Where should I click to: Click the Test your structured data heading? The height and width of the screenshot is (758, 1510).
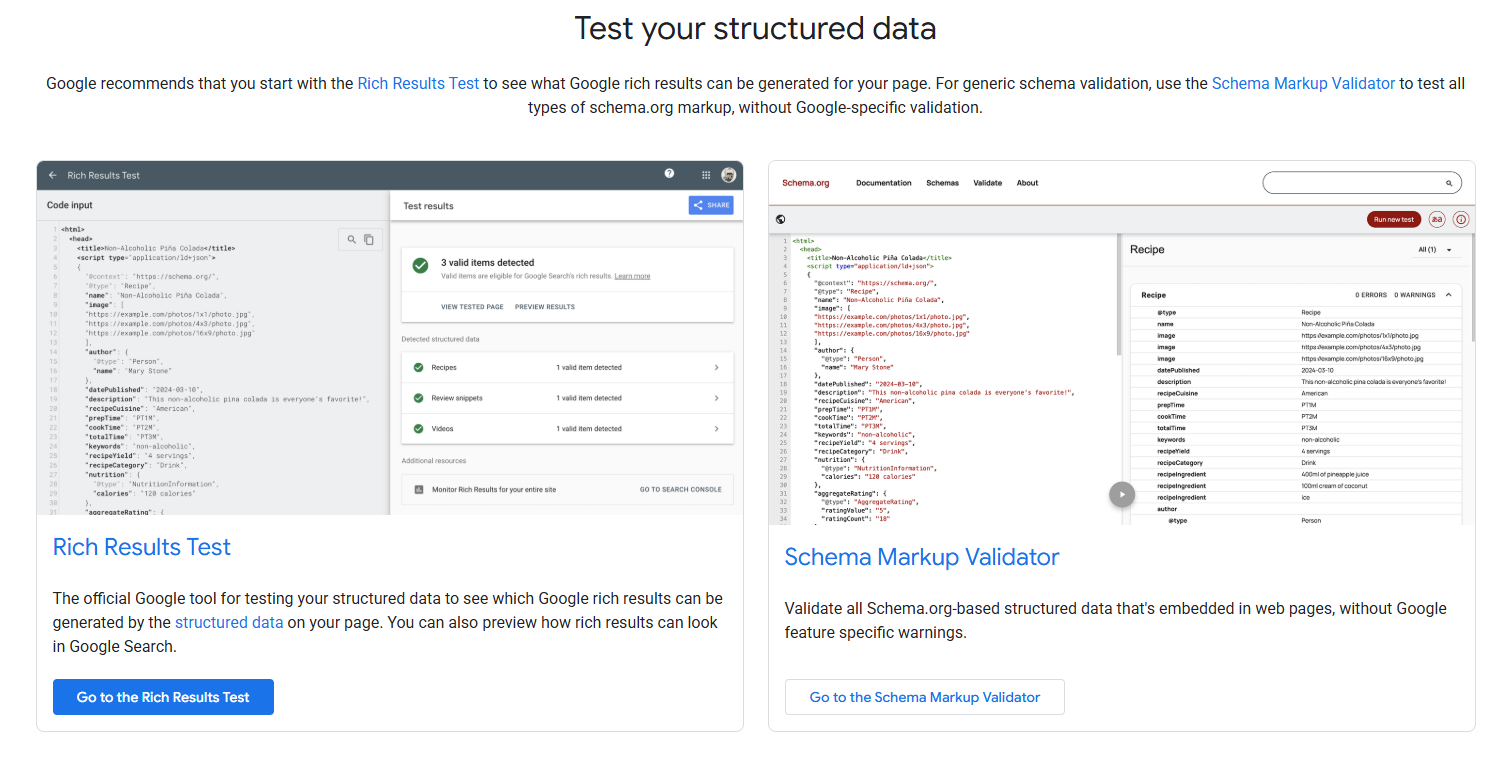[755, 28]
